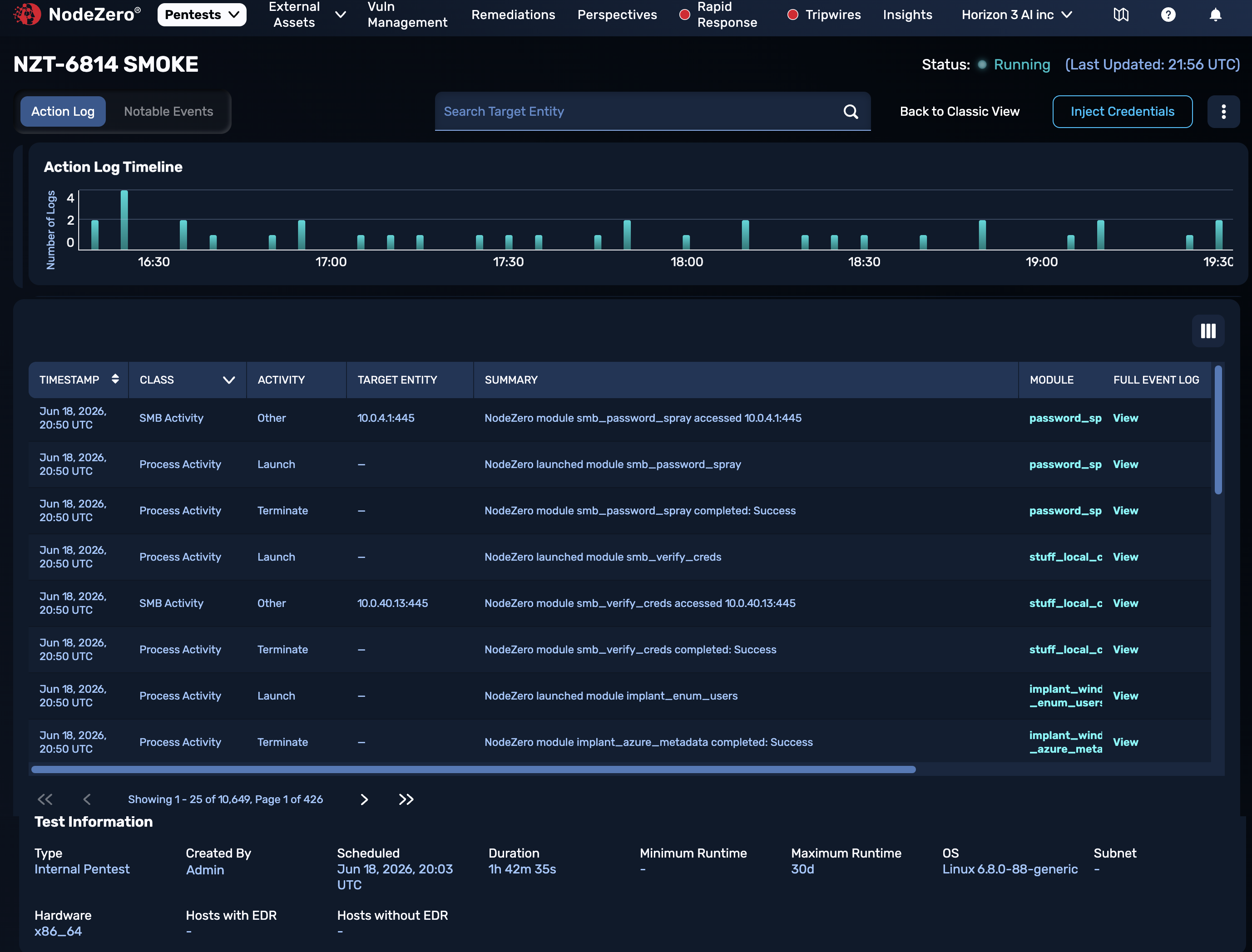Click target entity 10.0.40.13:445
The image size is (1252, 952).
coord(392,603)
